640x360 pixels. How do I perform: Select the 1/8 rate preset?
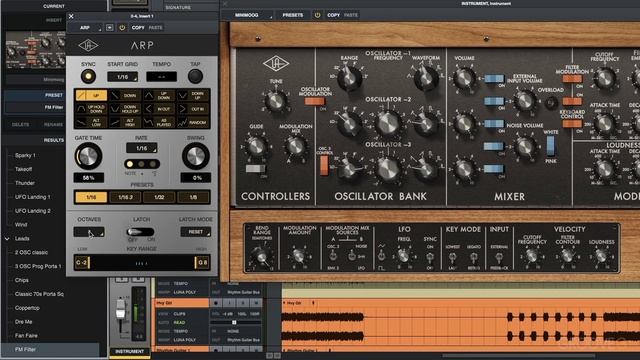(193, 197)
